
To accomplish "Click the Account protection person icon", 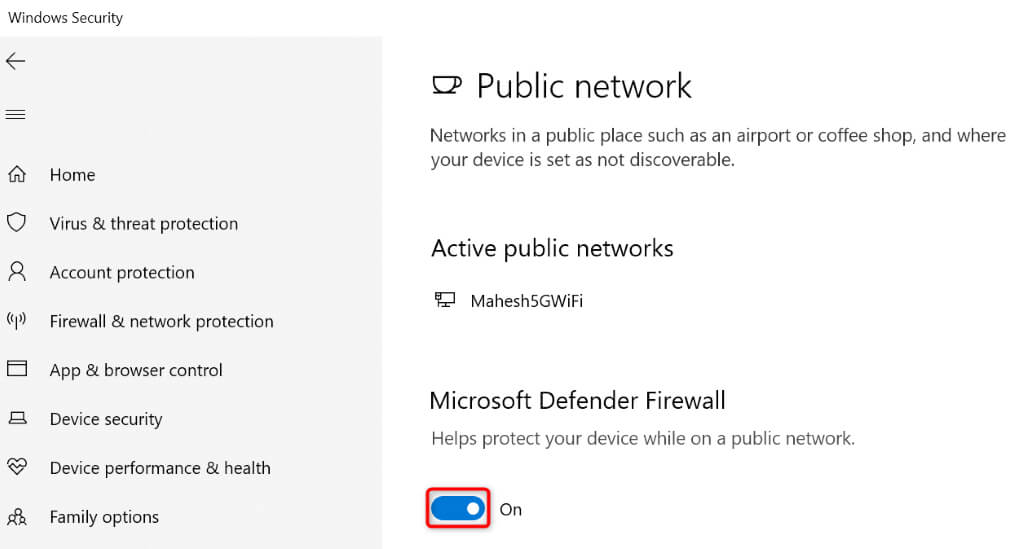I will (x=17, y=272).
